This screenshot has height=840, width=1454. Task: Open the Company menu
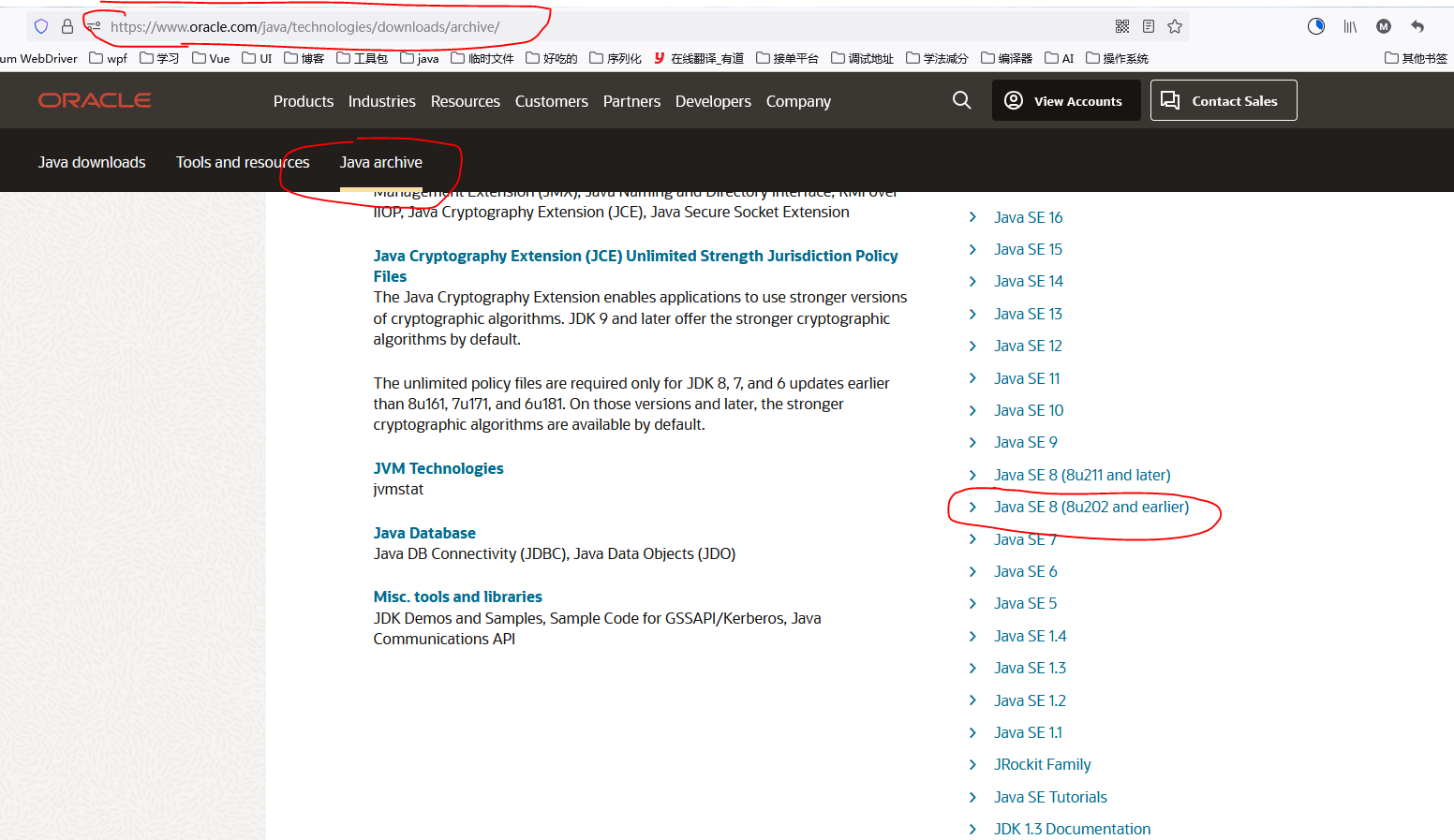click(798, 101)
